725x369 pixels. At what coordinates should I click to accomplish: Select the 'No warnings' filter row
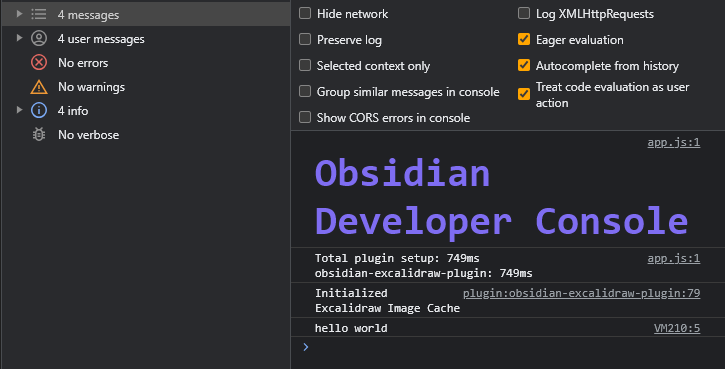click(x=146, y=86)
